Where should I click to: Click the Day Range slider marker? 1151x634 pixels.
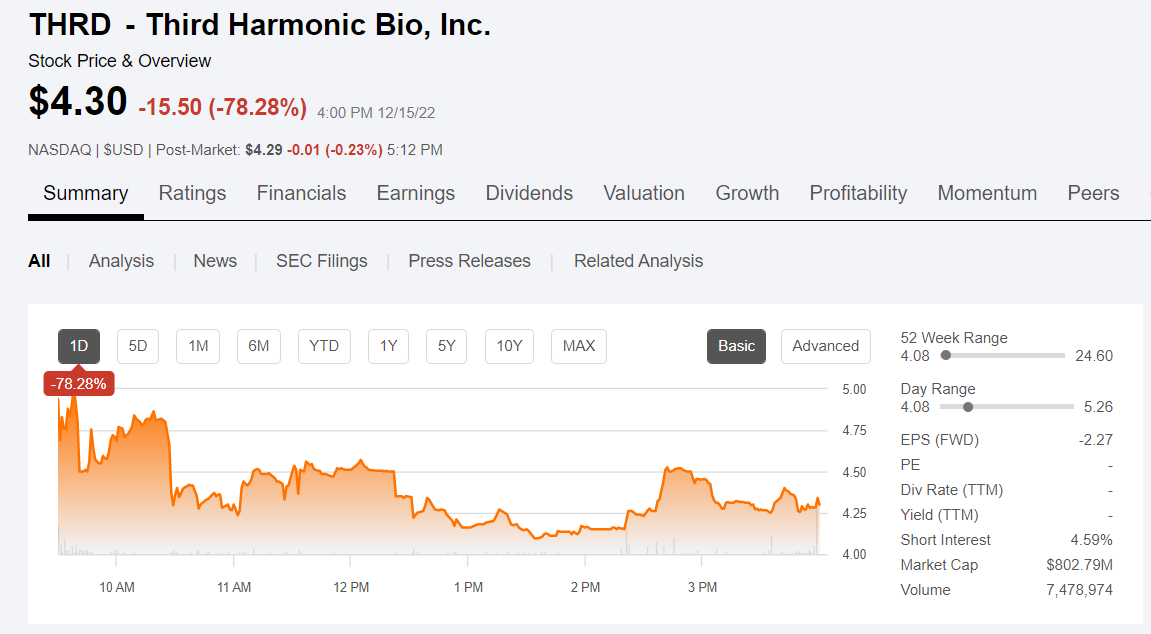(x=968, y=406)
